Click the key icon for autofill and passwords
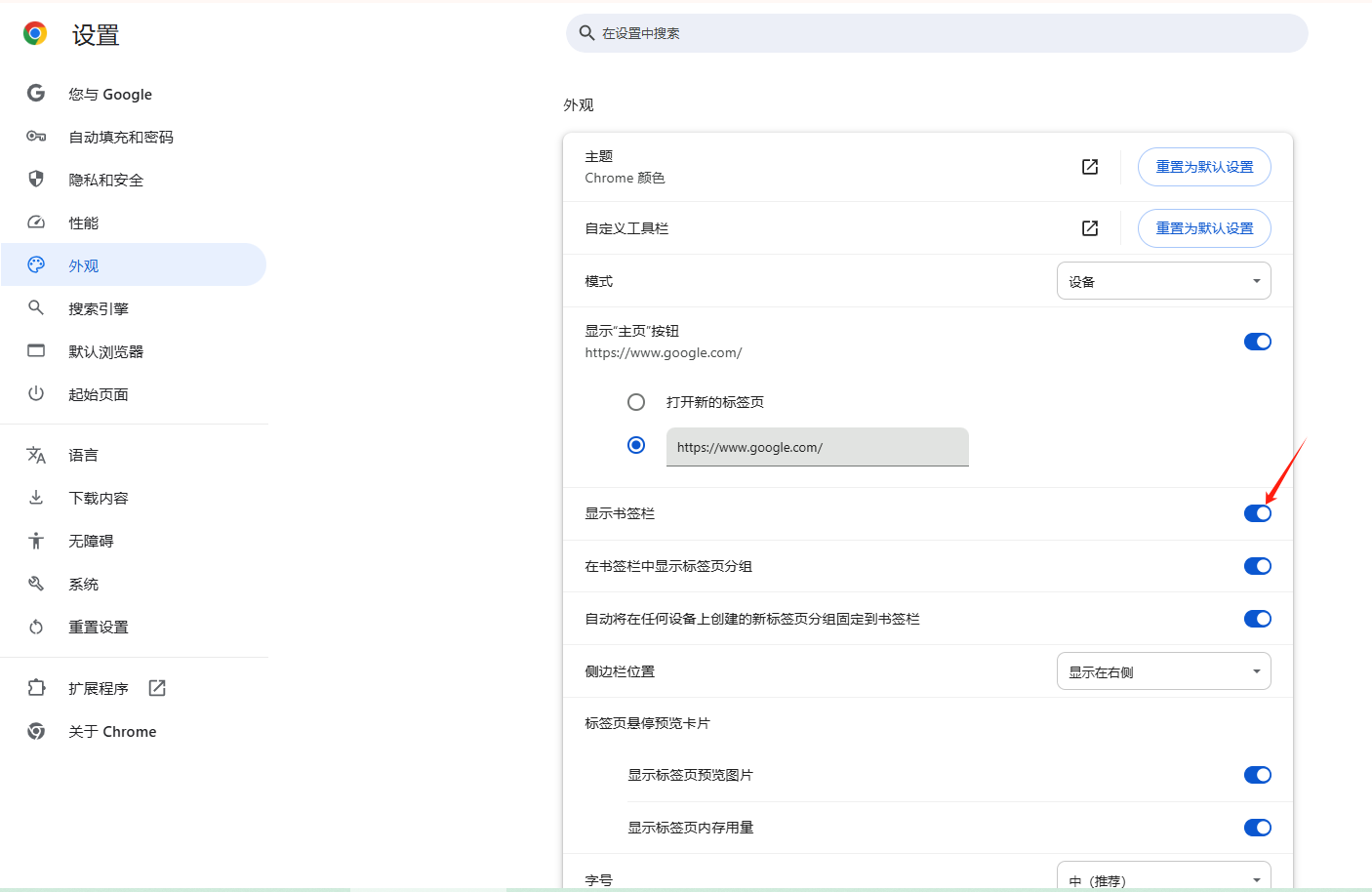1372x892 pixels. pyautogui.click(x=36, y=137)
